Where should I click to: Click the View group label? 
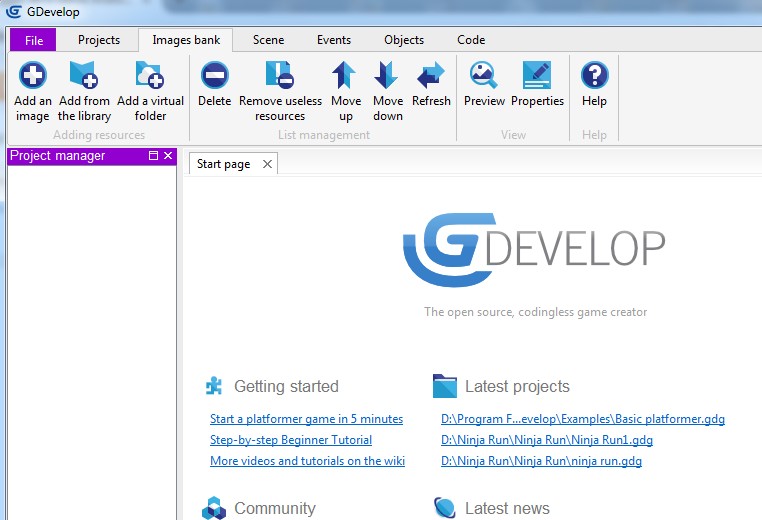513,135
